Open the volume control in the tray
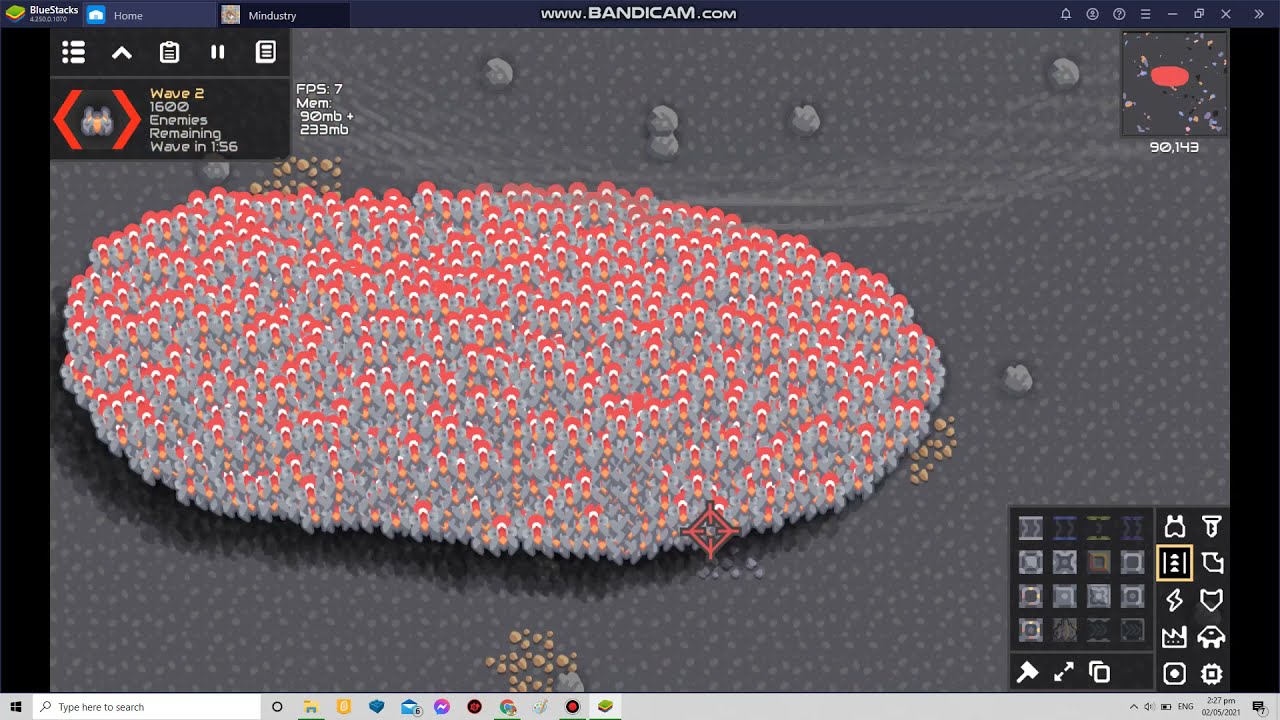The width and height of the screenshot is (1280, 720). (1150, 707)
